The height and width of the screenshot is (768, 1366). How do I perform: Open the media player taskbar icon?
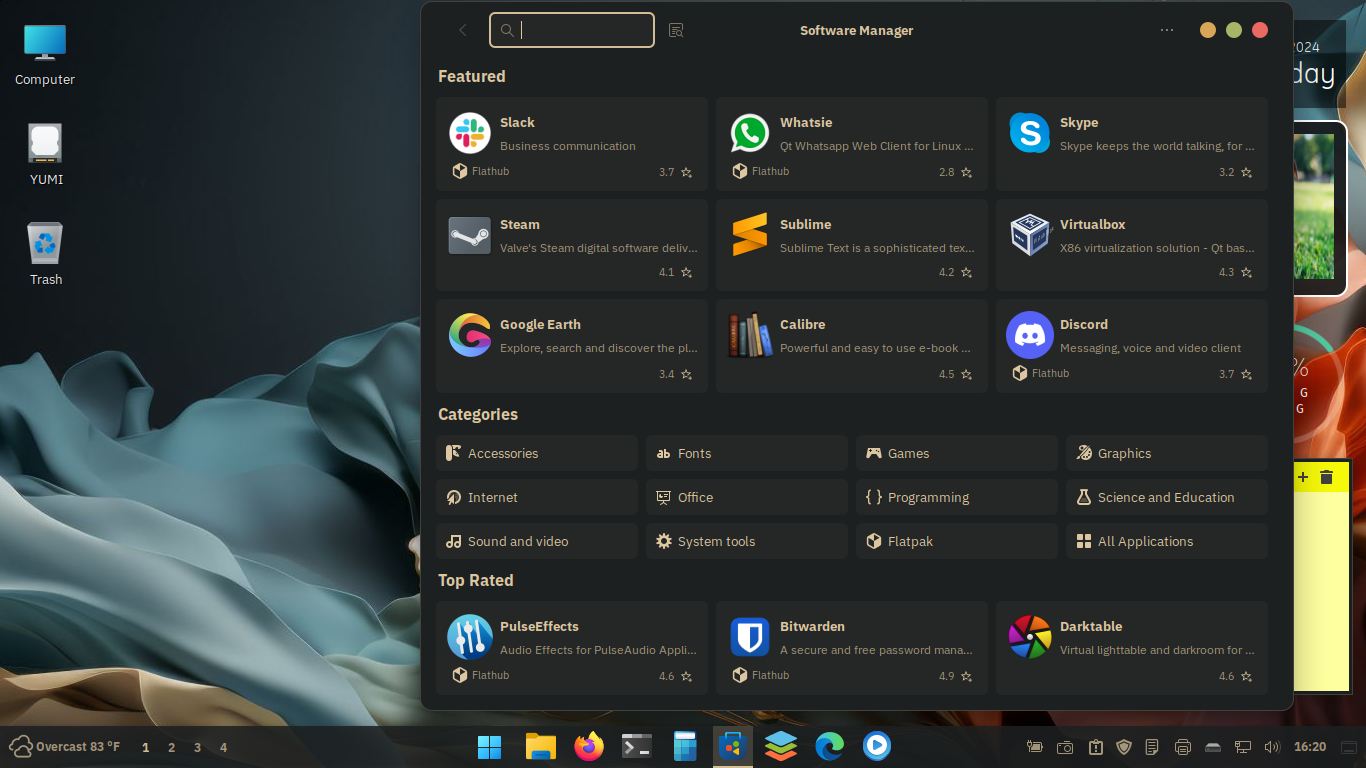pos(877,746)
